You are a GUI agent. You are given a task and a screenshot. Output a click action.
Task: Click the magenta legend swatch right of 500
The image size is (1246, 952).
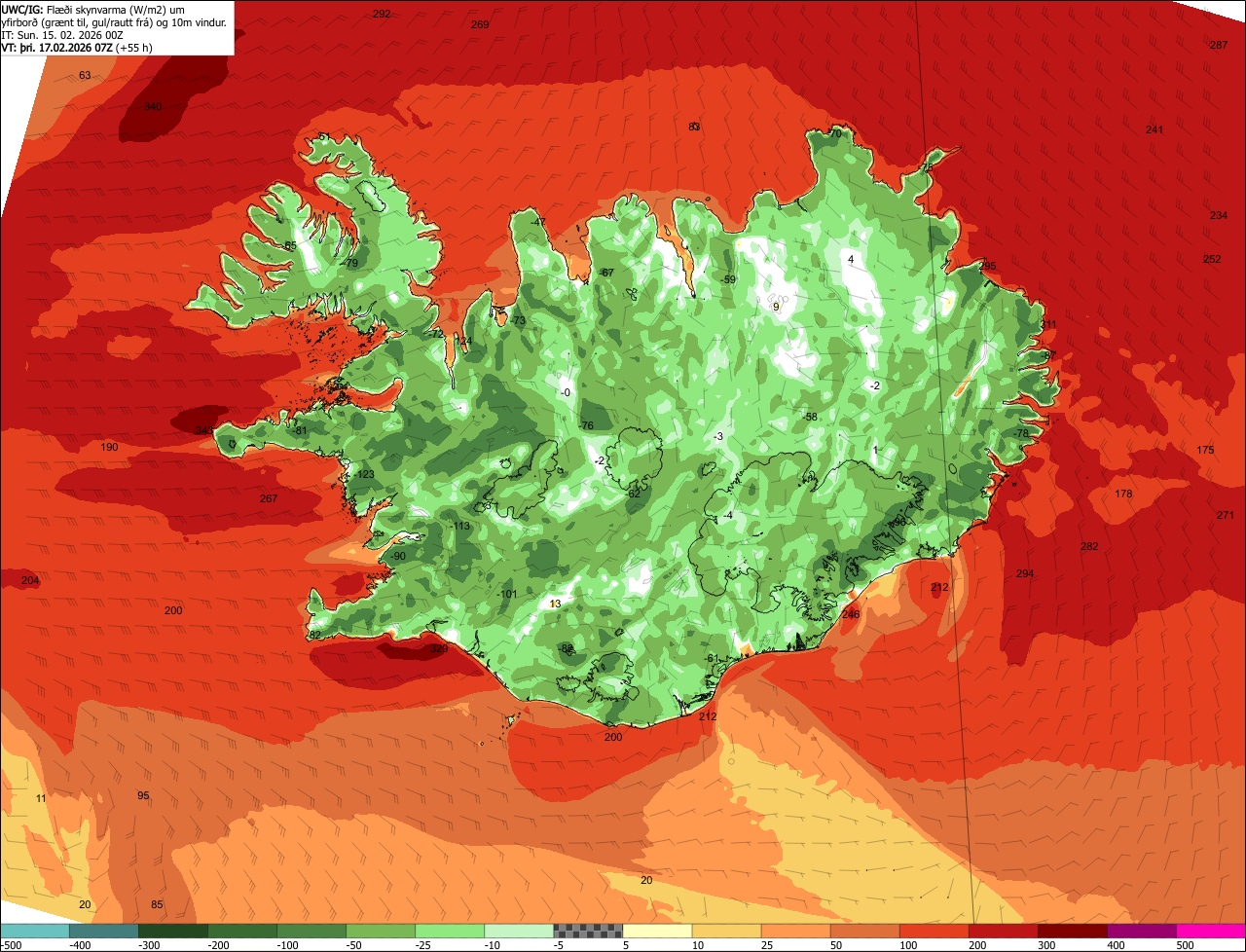1211,931
